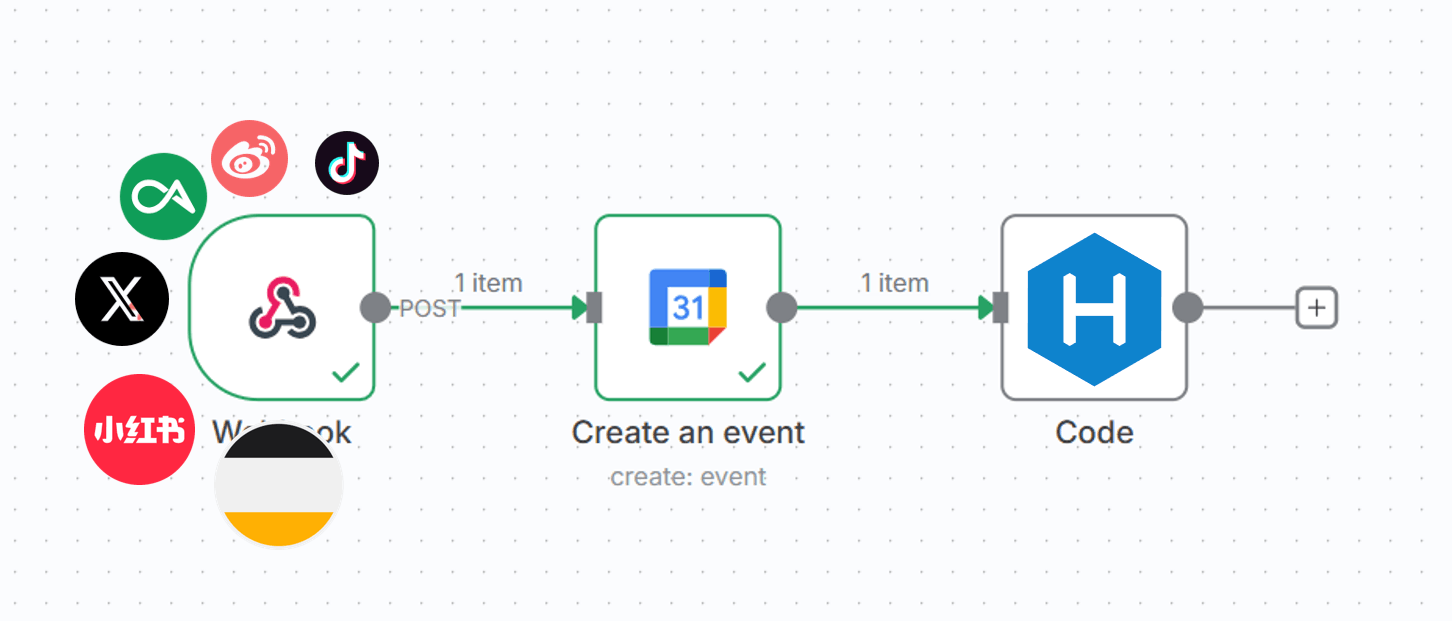Click the green circular loop-logo icon
The height and width of the screenshot is (621, 1452).
coord(164,196)
